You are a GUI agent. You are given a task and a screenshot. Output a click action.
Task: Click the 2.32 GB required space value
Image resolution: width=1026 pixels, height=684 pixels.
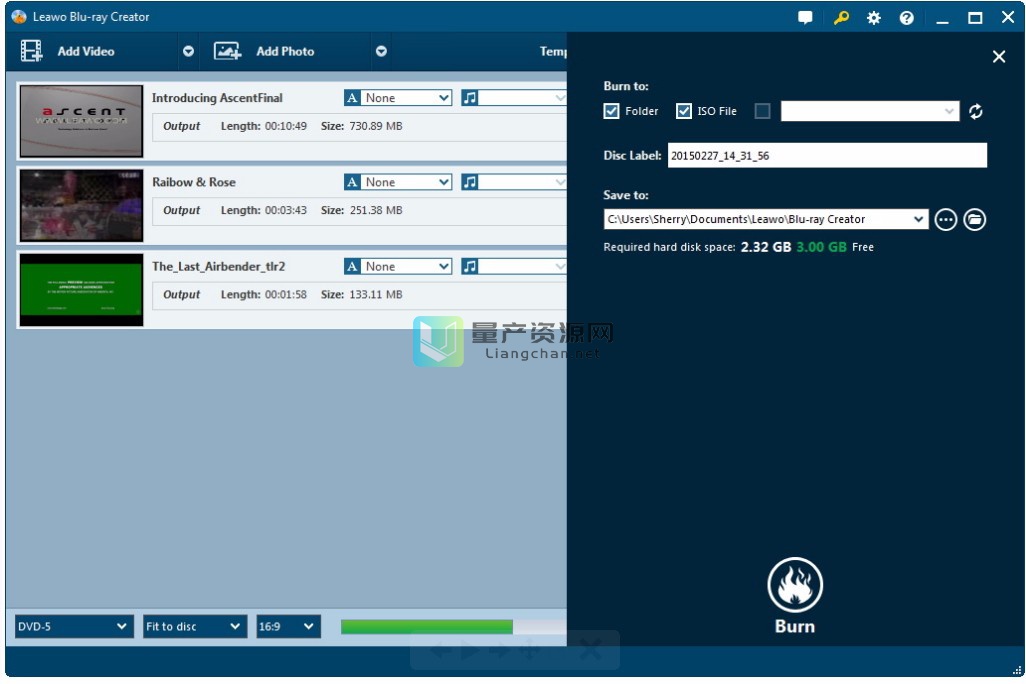[766, 247]
